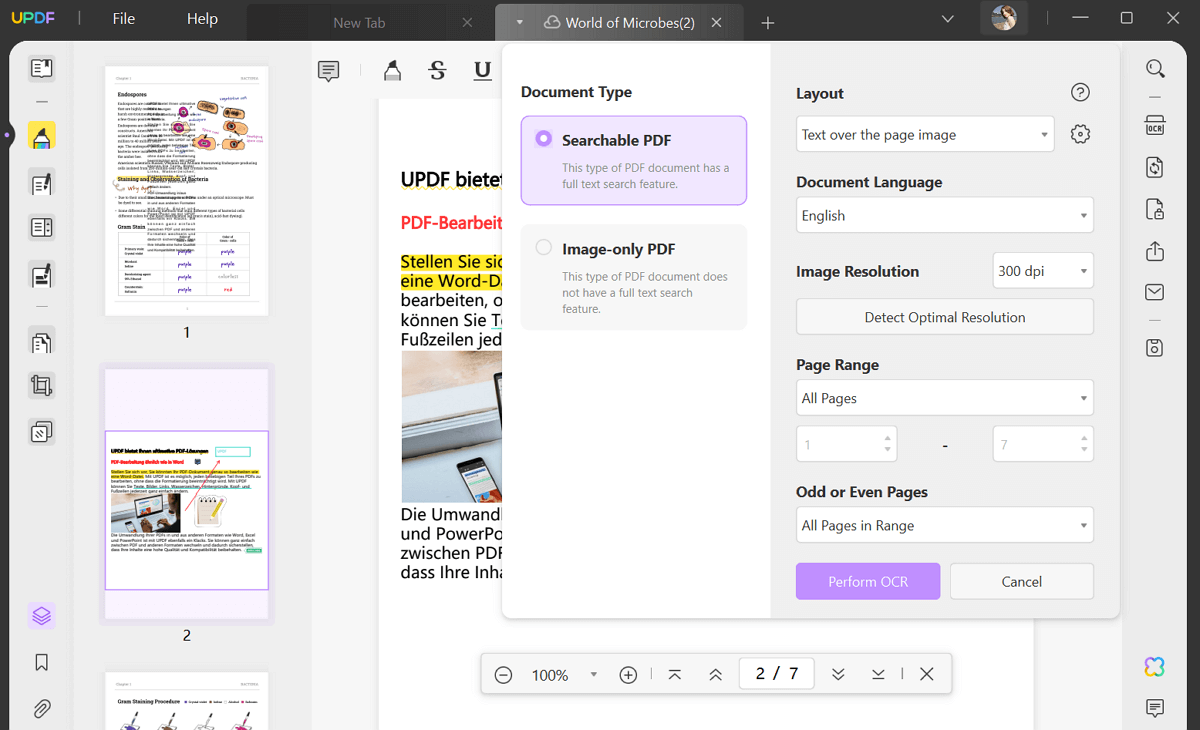Open the Form preparation tool in sidebar
The height and width of the screenshot is (730, 1200).
coord(41,227)
